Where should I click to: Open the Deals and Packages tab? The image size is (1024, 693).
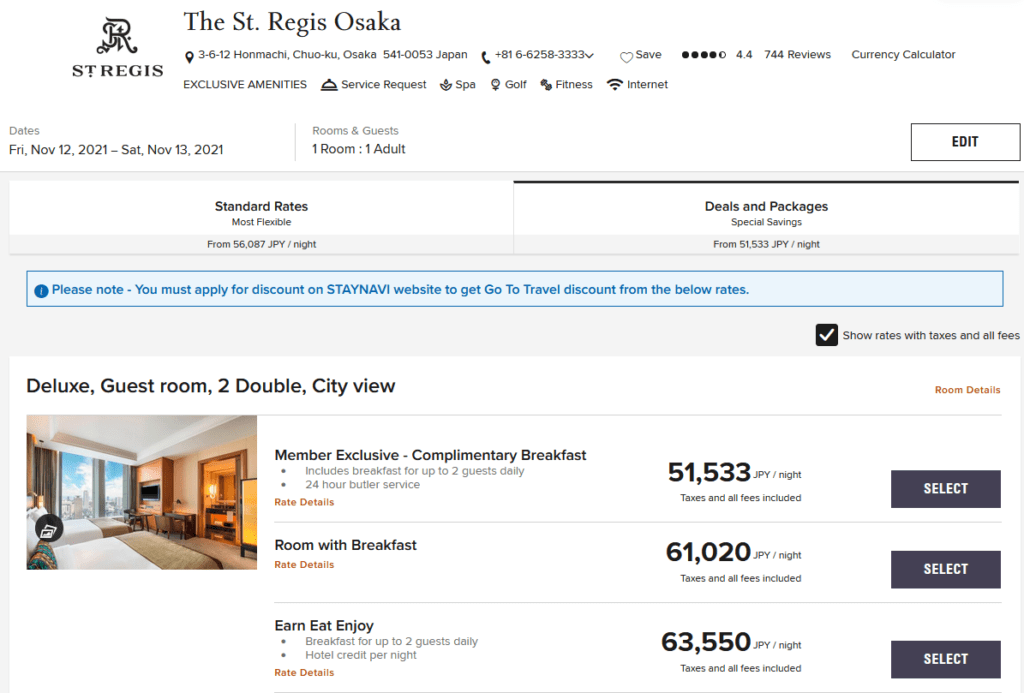pyautogui.click(x=766, y=212)
